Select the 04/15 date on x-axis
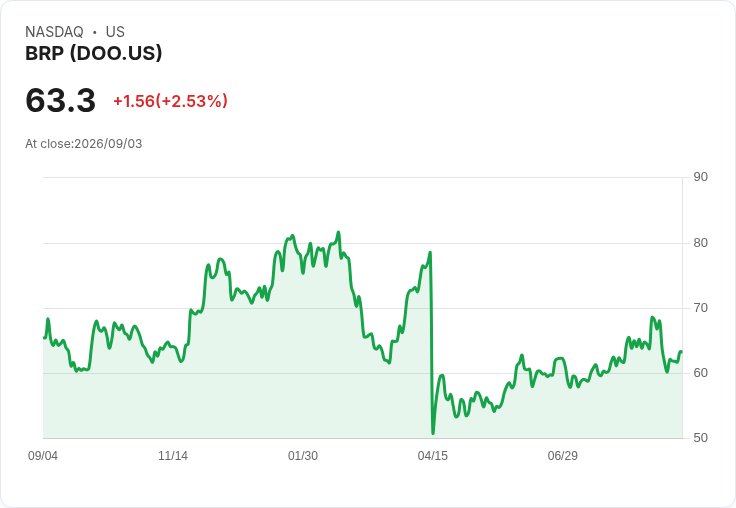736x508 pixels. pyautogui.click(x=433, y=455)
